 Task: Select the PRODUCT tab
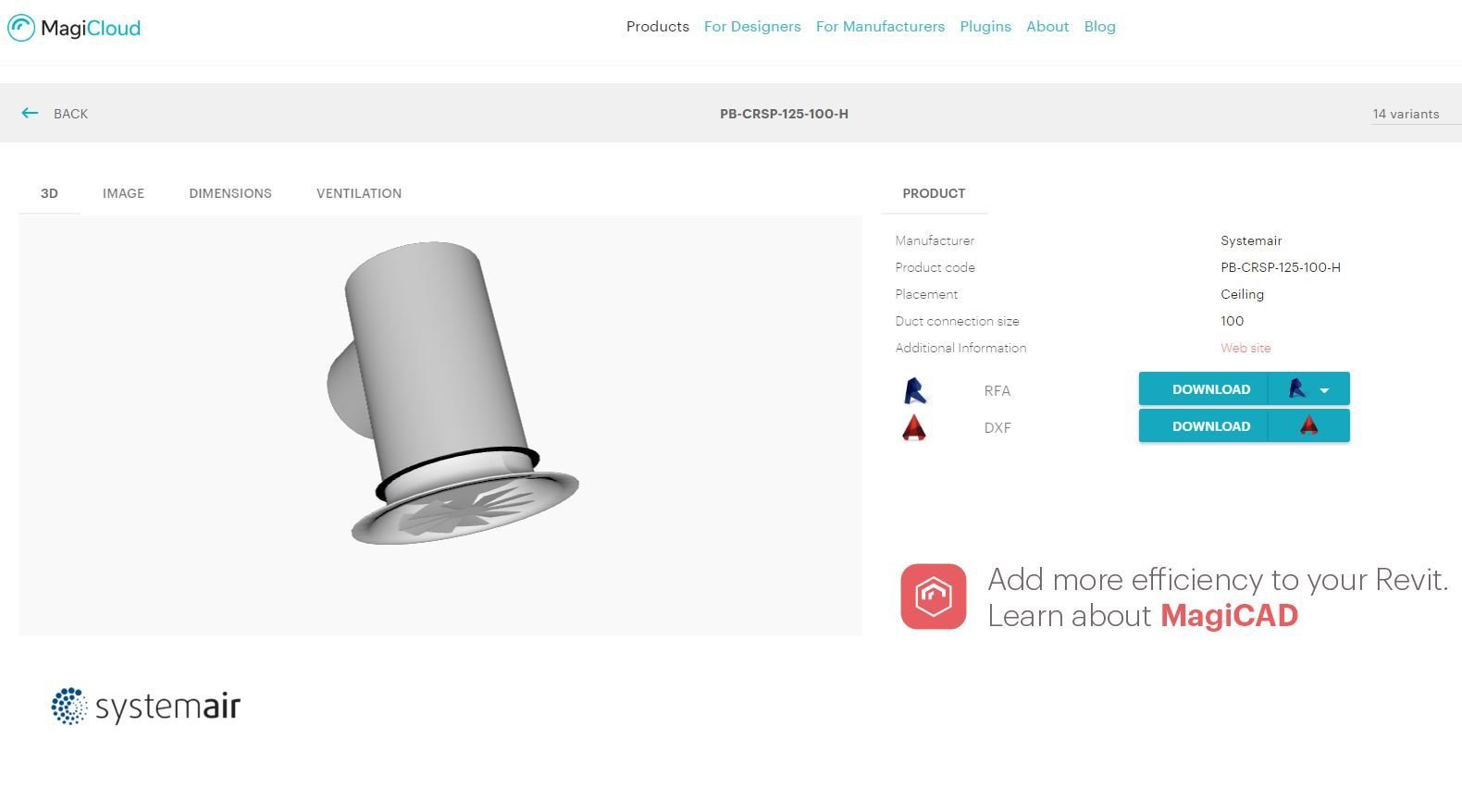click(934, 193)
